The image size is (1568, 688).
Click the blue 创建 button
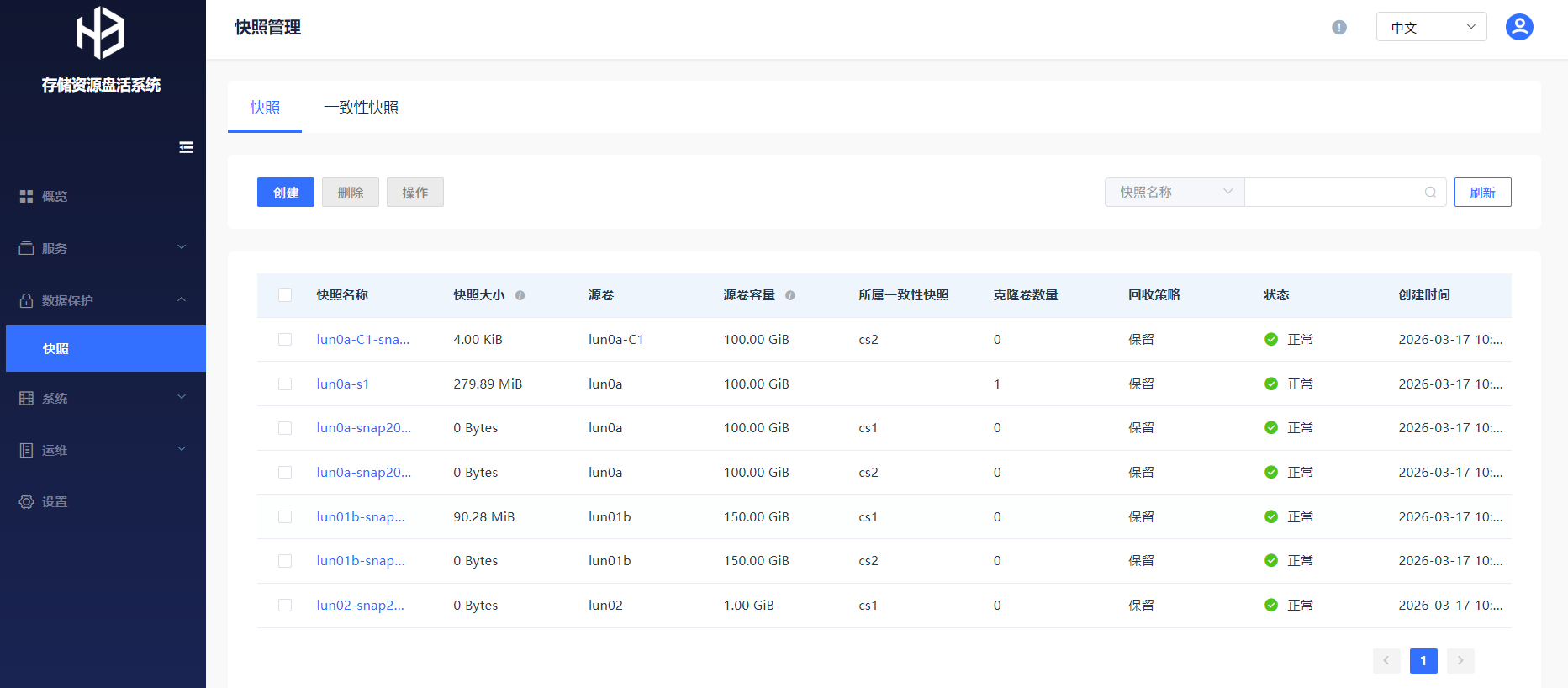pos(286,193)
